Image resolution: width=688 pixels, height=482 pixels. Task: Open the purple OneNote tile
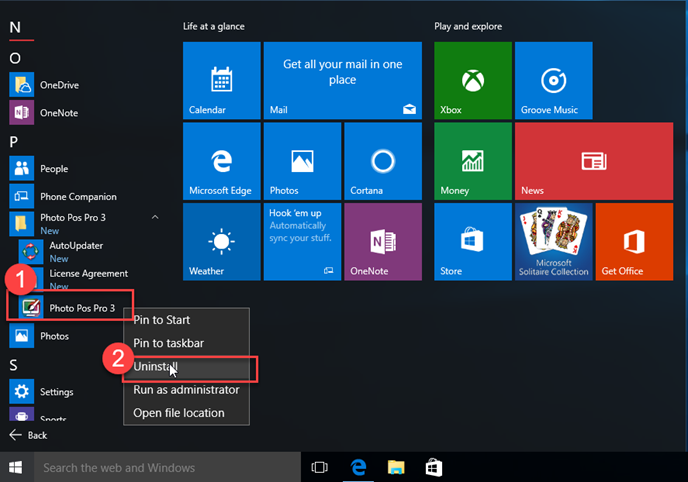point(383,242)
